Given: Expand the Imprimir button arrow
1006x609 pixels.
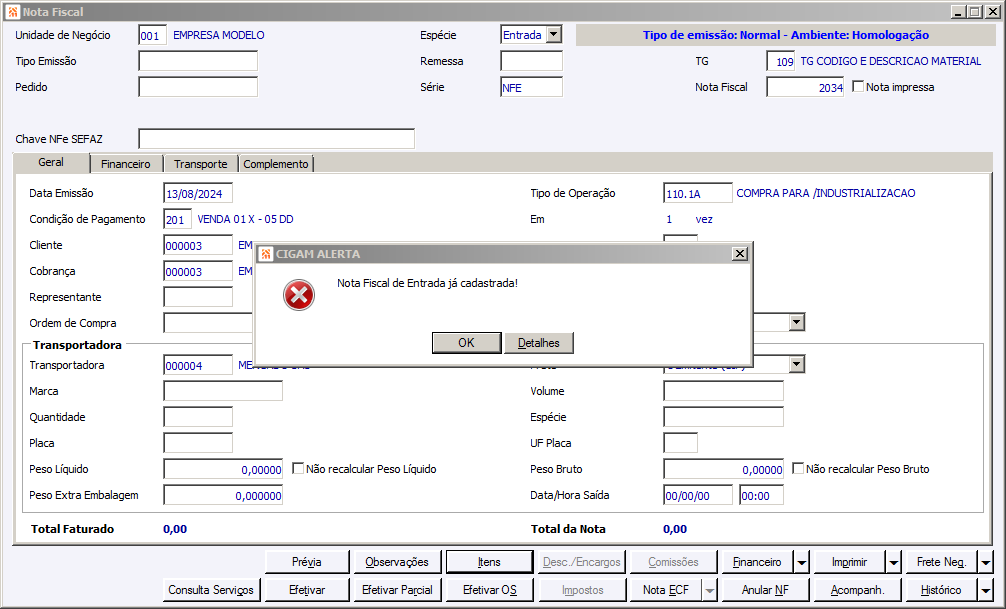Looking at the screenshot, I should (x=894, y=562).
